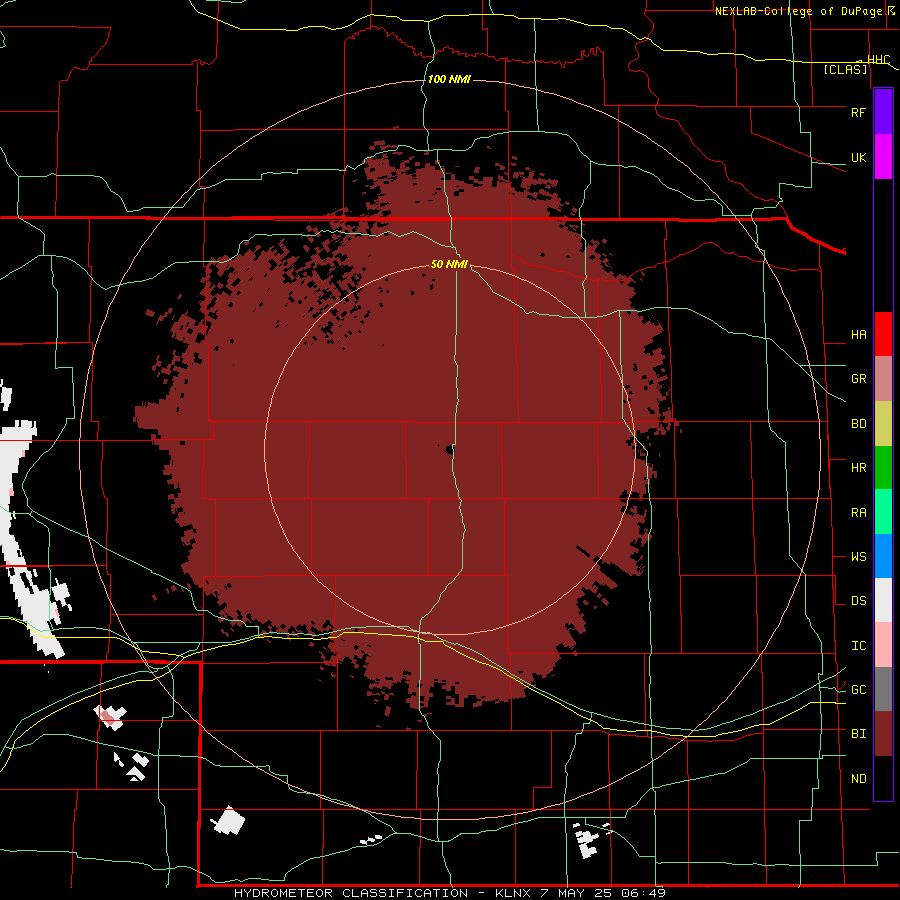Select the GR salmon legend swatch
Screen dimensions: 900x900
[x=883, y=379]
